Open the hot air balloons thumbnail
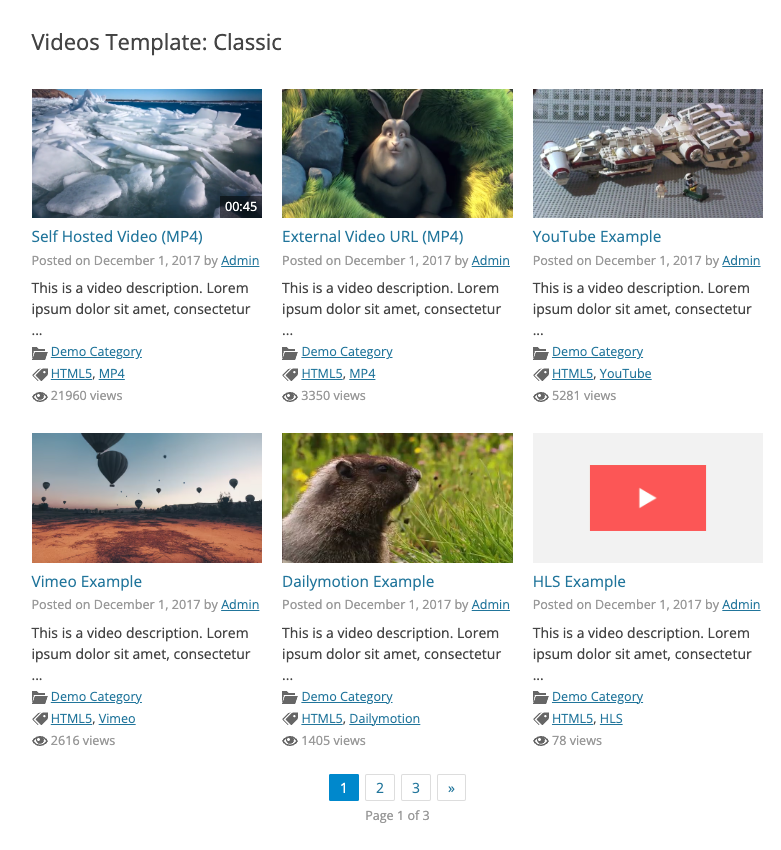 [x=147, y=498]
